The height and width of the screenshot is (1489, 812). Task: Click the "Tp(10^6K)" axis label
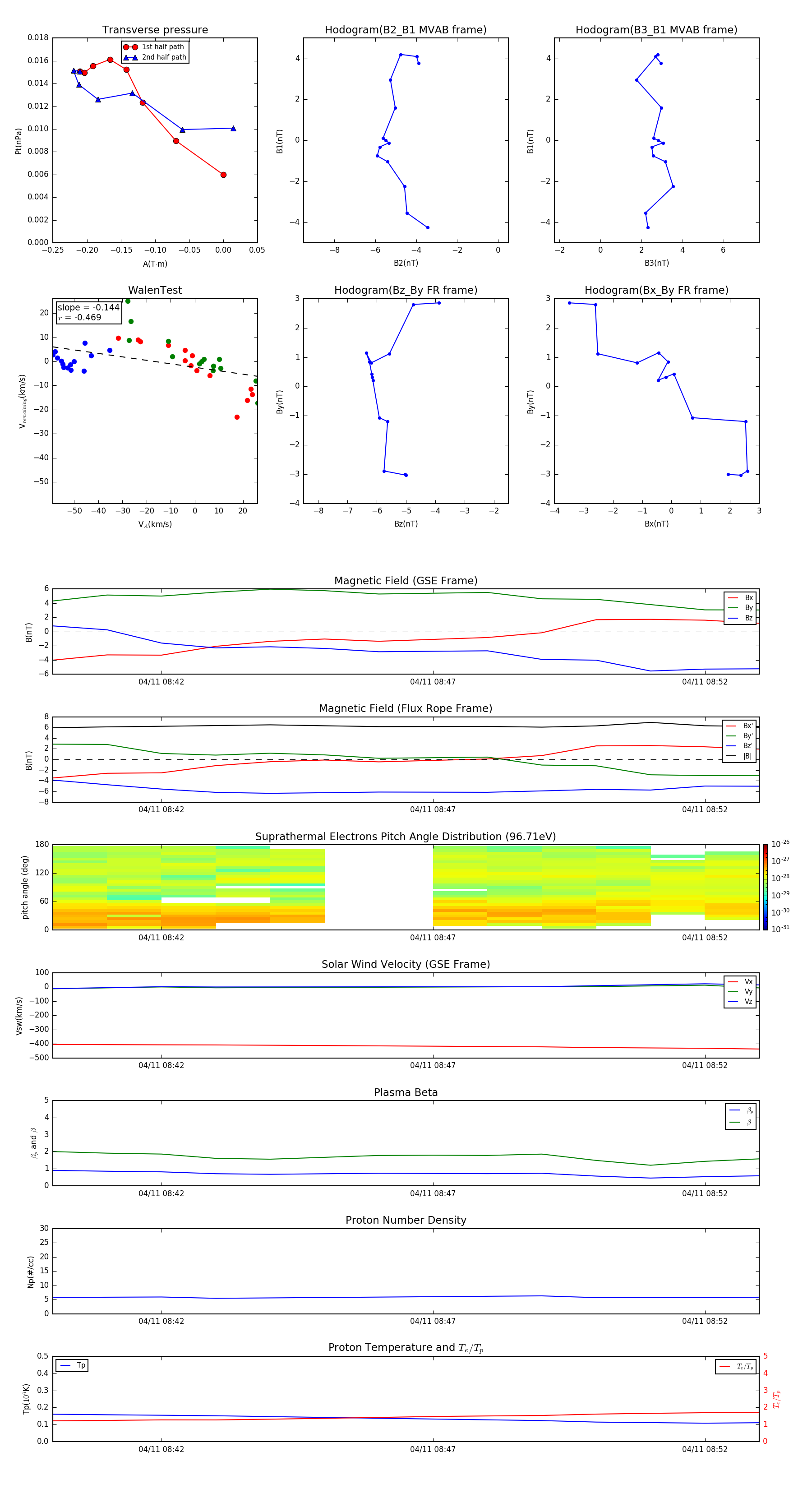pos(26,1399)
